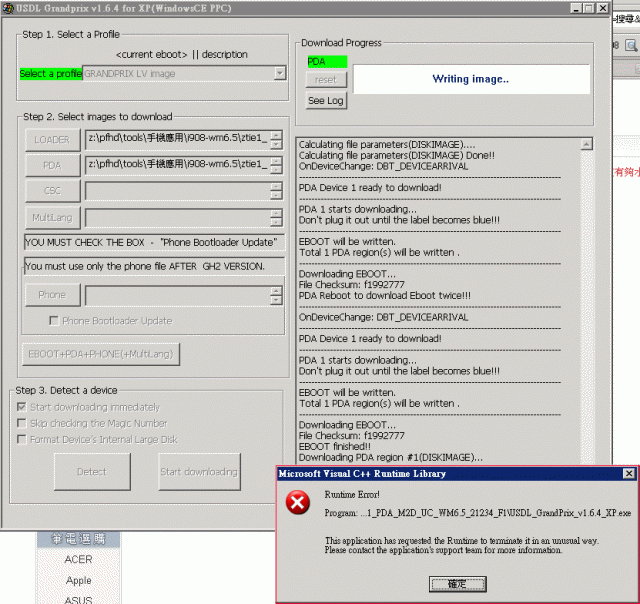This screenshot has height=604, width=640.
Task: Click the green Select a profile label
Action: click(51, 73)
